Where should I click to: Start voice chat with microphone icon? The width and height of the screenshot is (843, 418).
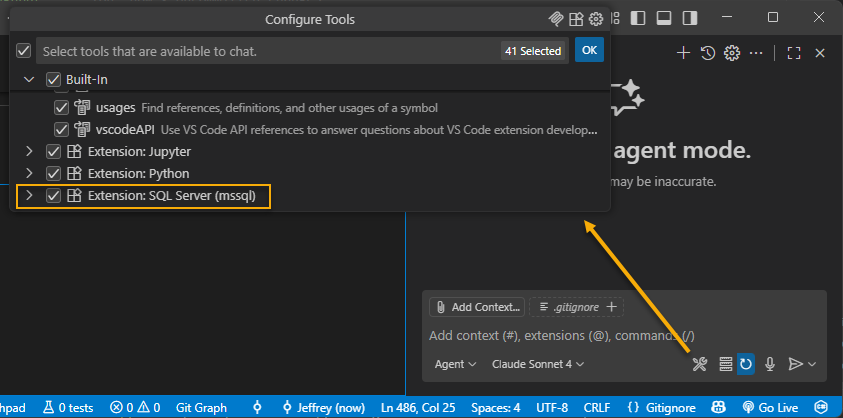pos(770,365)
